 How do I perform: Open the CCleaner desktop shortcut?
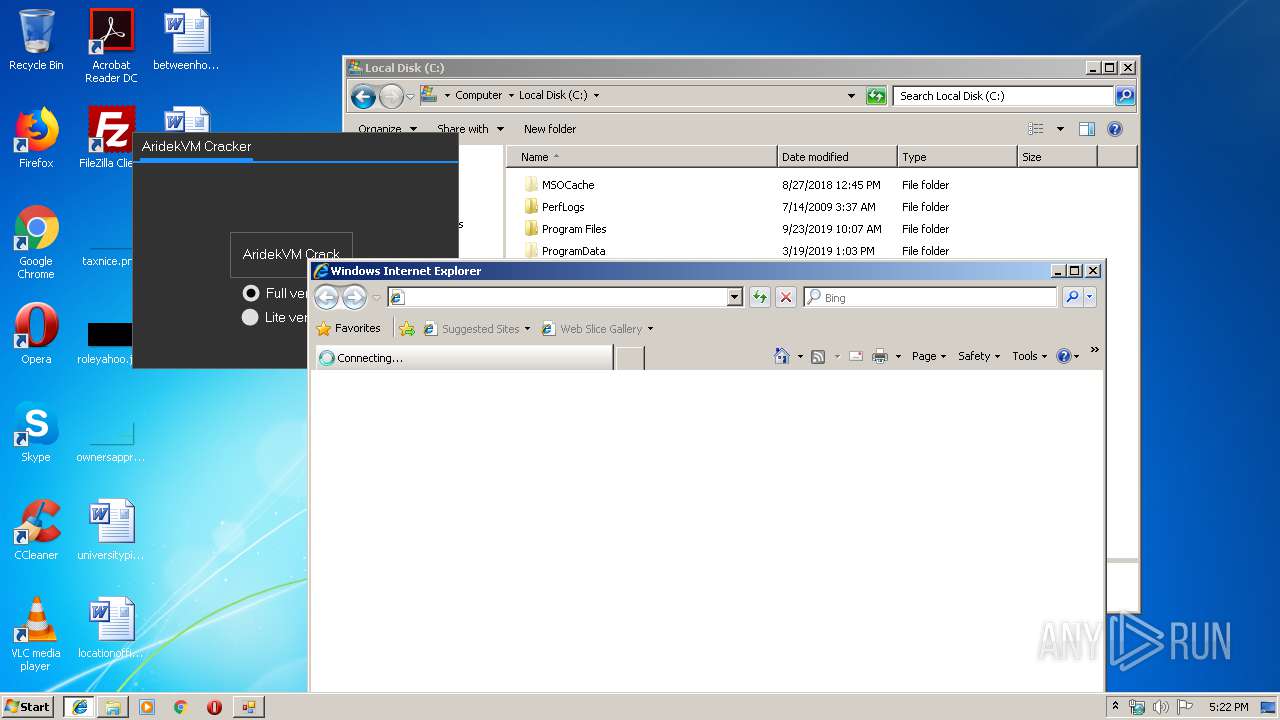pyautogui.click(x=36, y=530)
